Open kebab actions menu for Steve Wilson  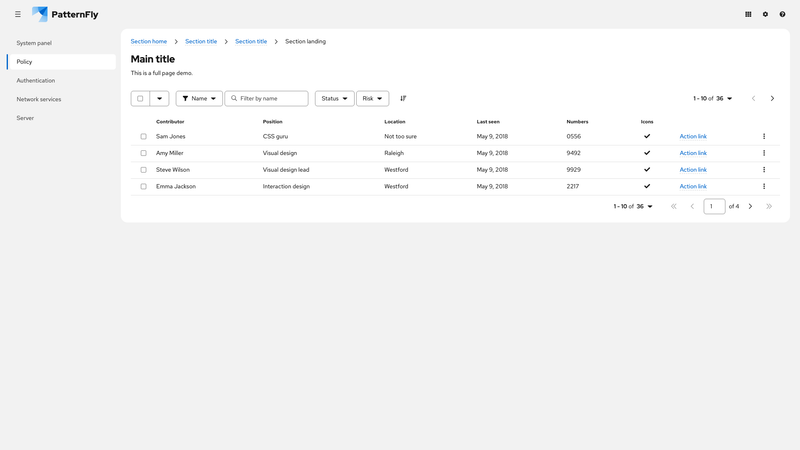pyautogui.click(x=764, y=169)
